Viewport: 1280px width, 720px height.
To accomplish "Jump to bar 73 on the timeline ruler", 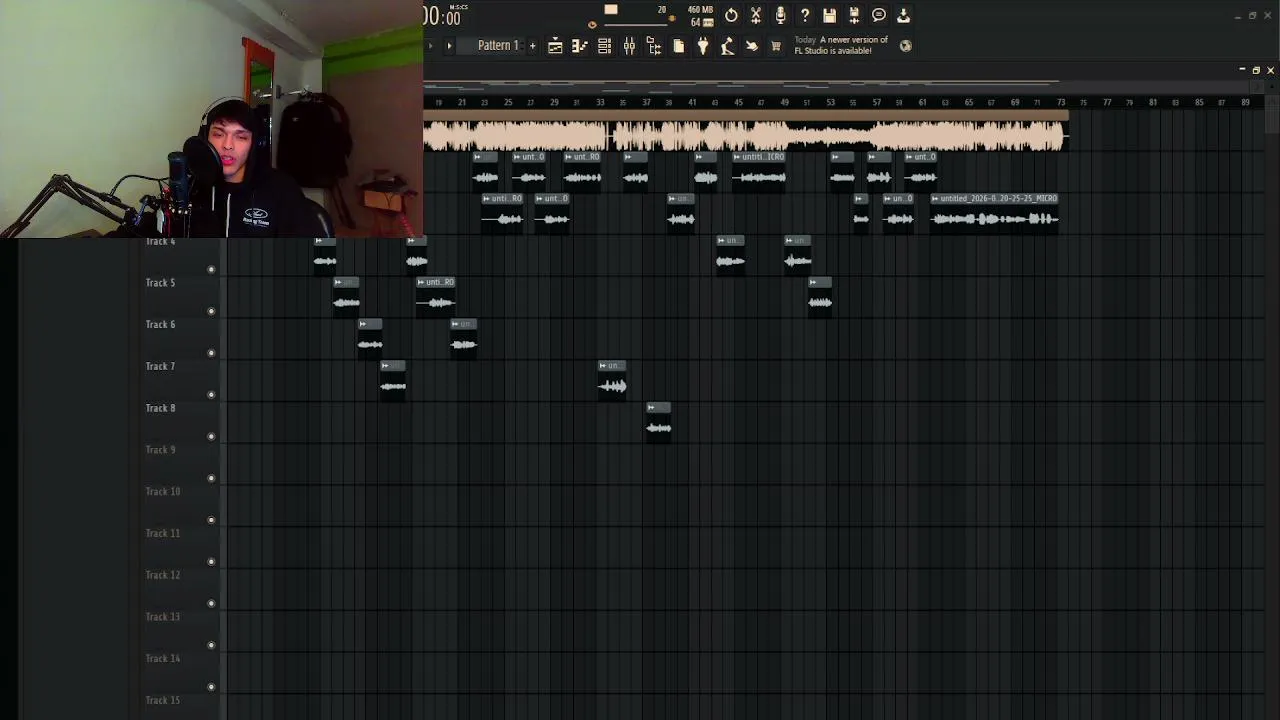I will tap(1060, 102).
